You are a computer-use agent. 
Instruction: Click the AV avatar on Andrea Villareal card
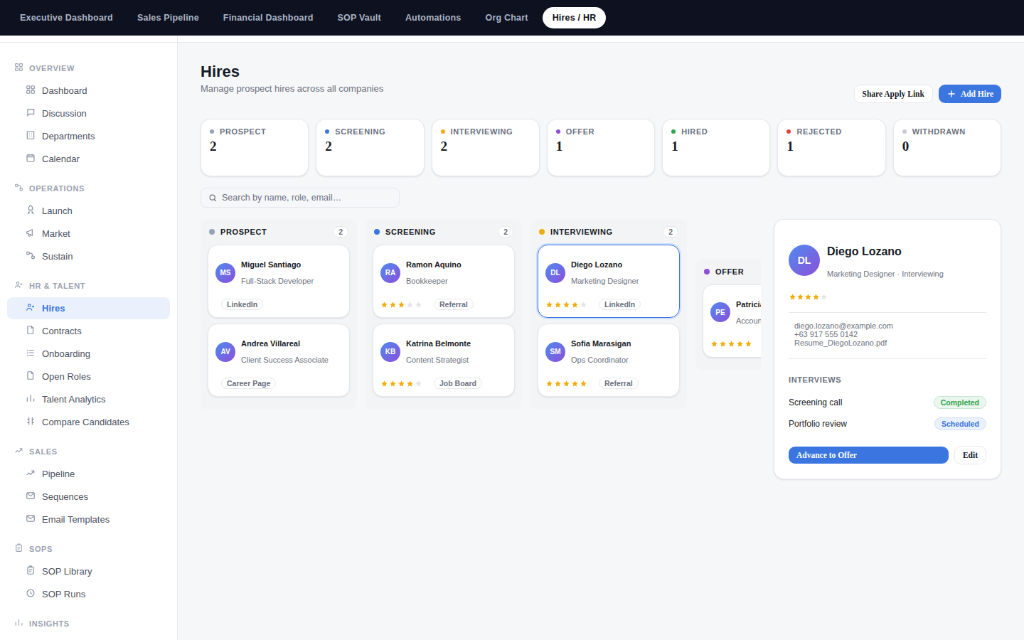(x=225, y=351)
